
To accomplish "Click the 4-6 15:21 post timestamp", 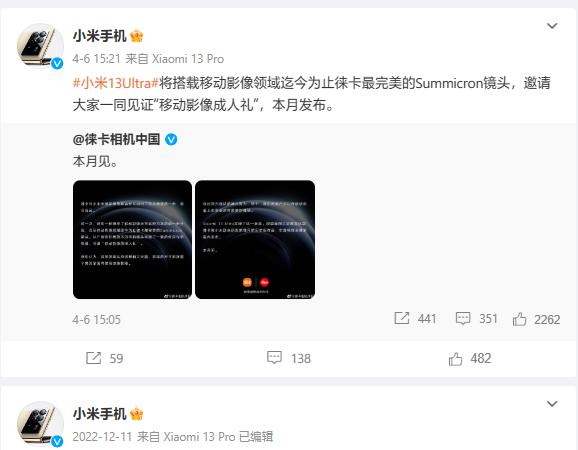I will (x=97, y=59).
